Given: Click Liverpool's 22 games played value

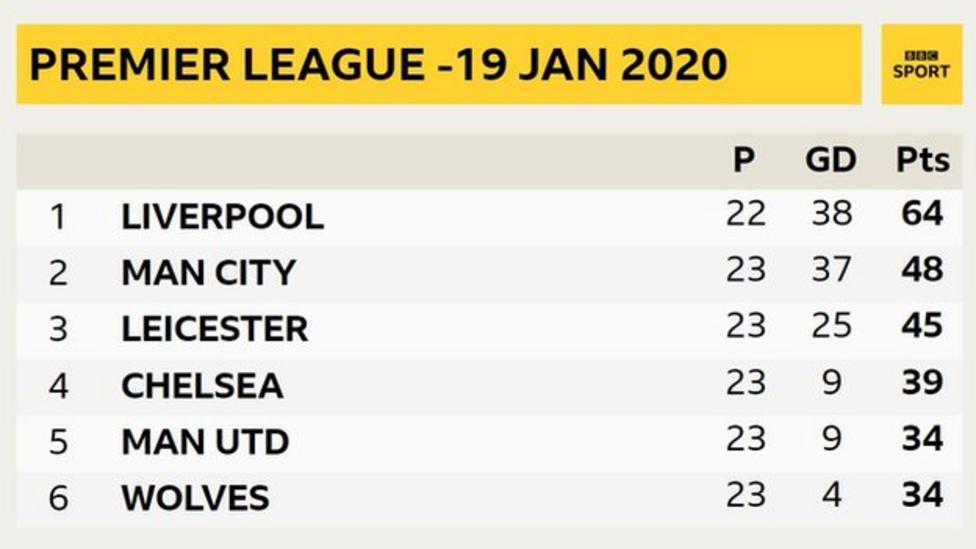Looking at the screenshot, I should point(746,214).
